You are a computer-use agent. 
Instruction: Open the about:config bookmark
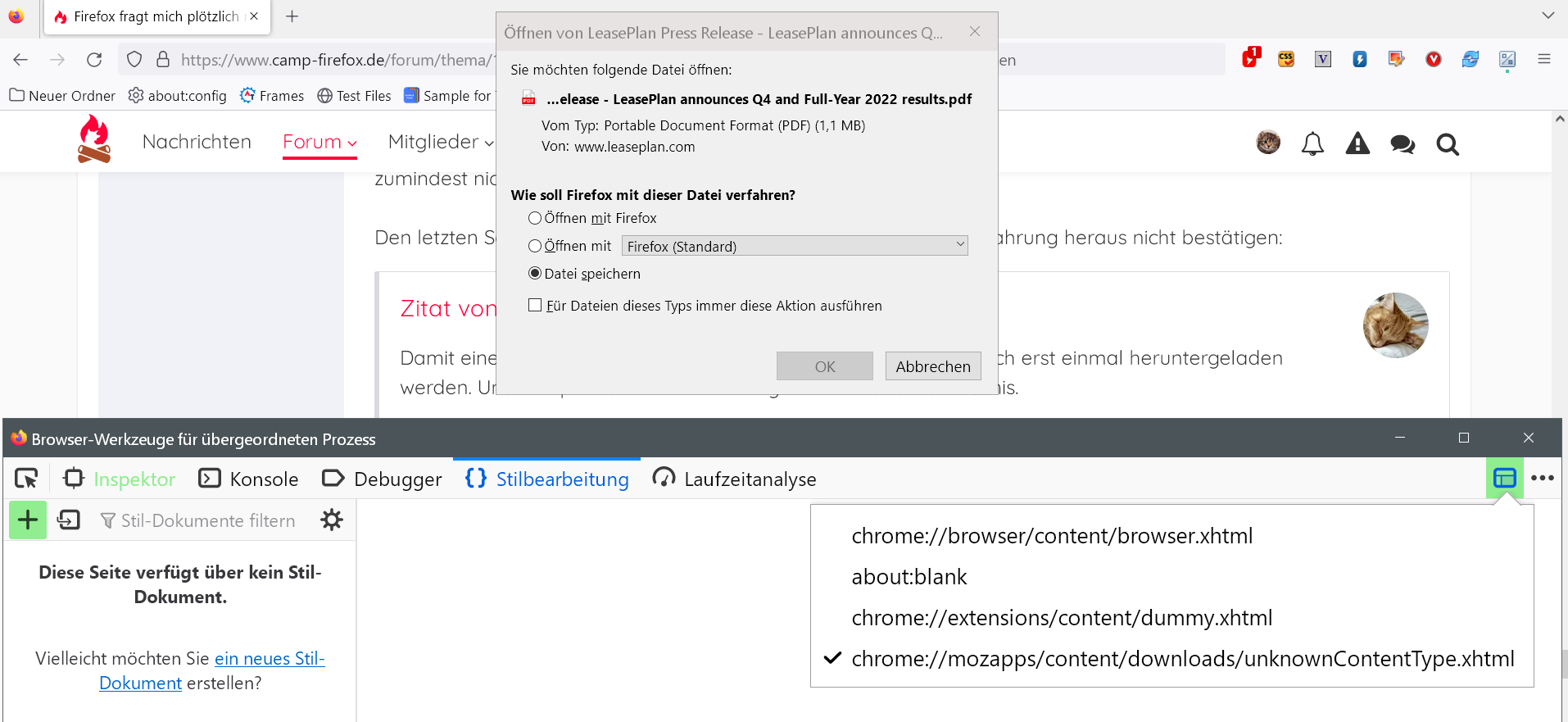tap(177, 96)
